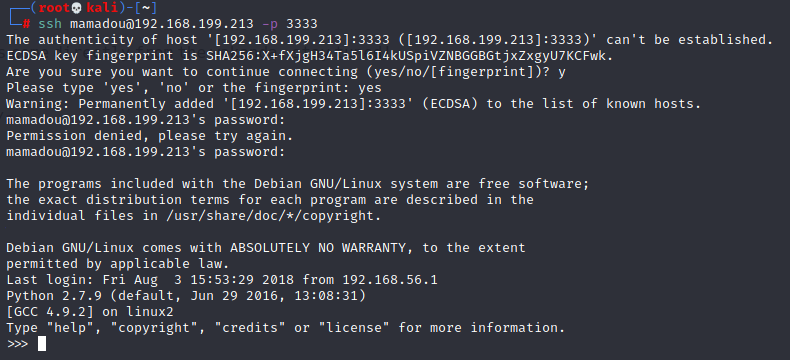790x360 pixels.
Task: Click the -p flag in the command
Action: [x=270, y=24]
